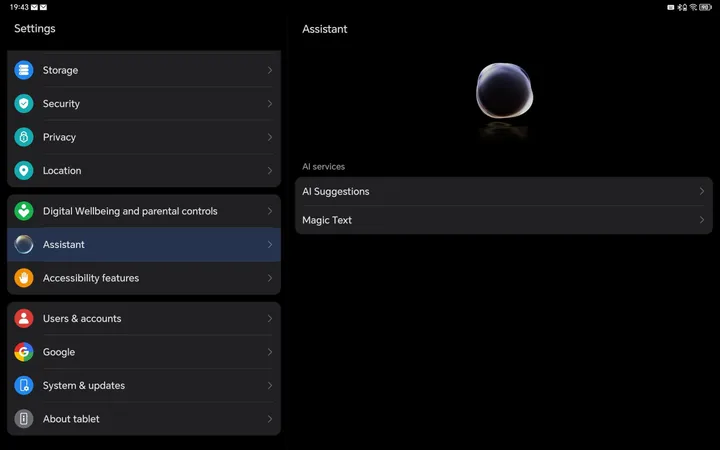Click the About tablet icon
The image size is (720, 450).
coord(24,419)
